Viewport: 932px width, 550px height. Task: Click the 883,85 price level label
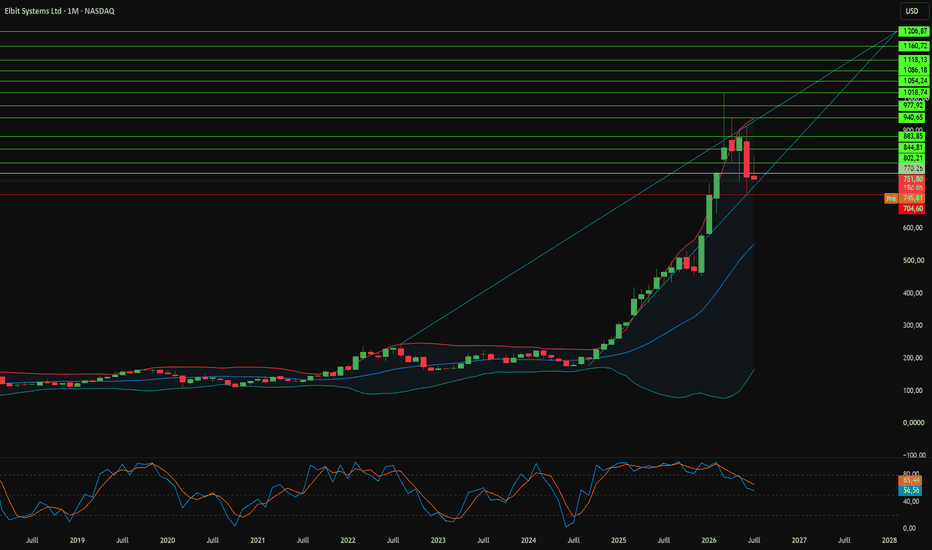click(x=913, y=136)
